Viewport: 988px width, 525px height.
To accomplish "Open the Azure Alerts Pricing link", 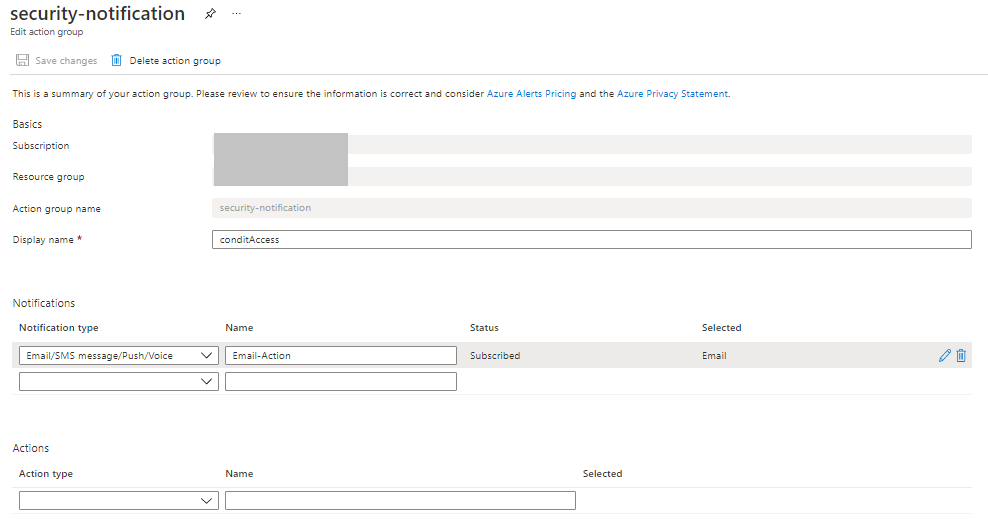I will (531, 94).
